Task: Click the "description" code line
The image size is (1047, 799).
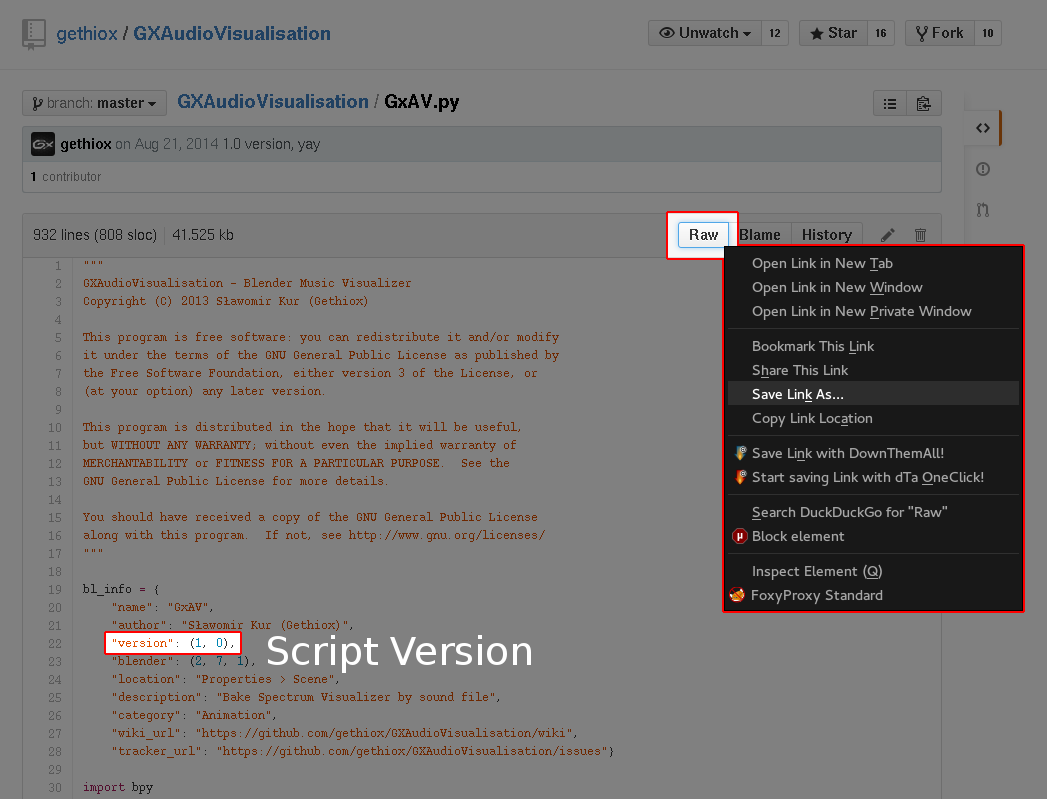Action: click(x=306, y=698)
